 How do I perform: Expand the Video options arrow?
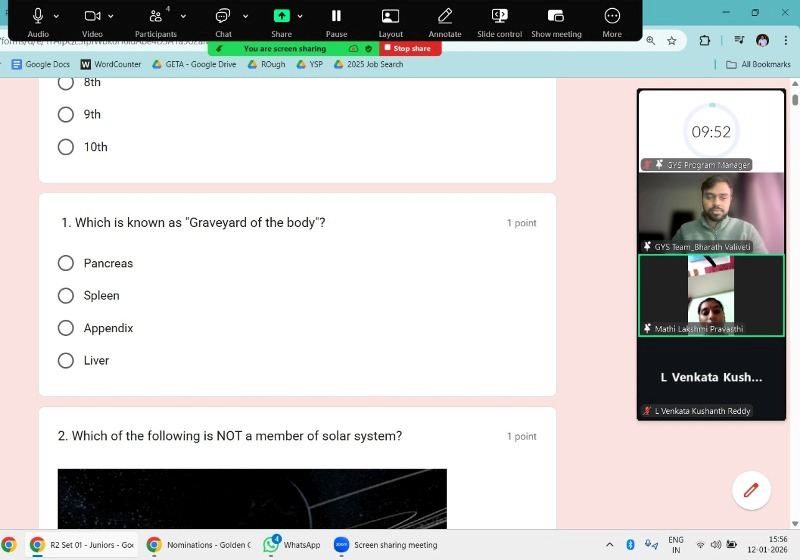110,17
